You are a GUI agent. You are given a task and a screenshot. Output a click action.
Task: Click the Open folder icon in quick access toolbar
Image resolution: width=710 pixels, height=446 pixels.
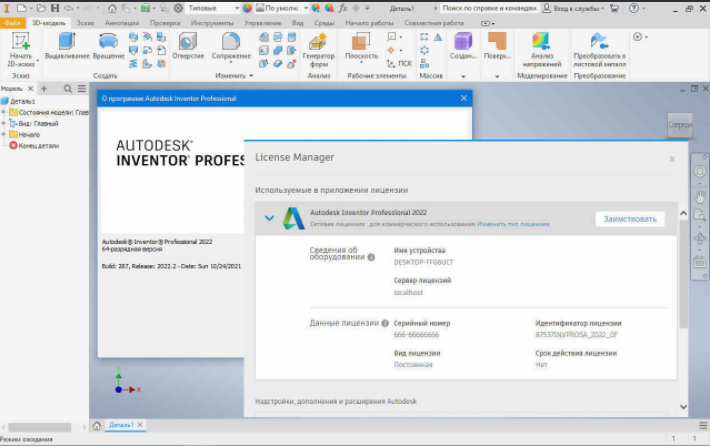click(41, 8)
